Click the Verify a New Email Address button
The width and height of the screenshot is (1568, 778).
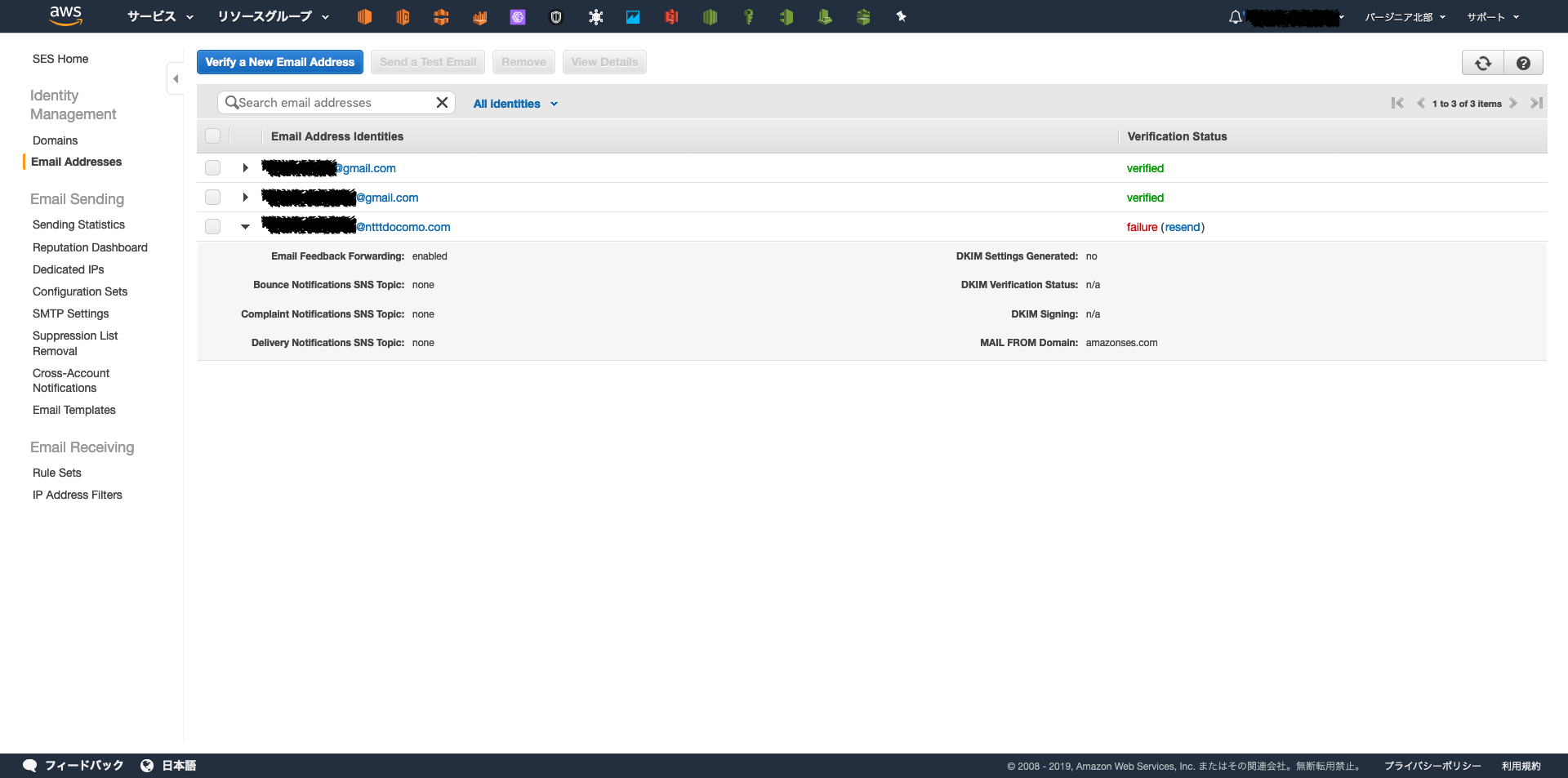279,62
